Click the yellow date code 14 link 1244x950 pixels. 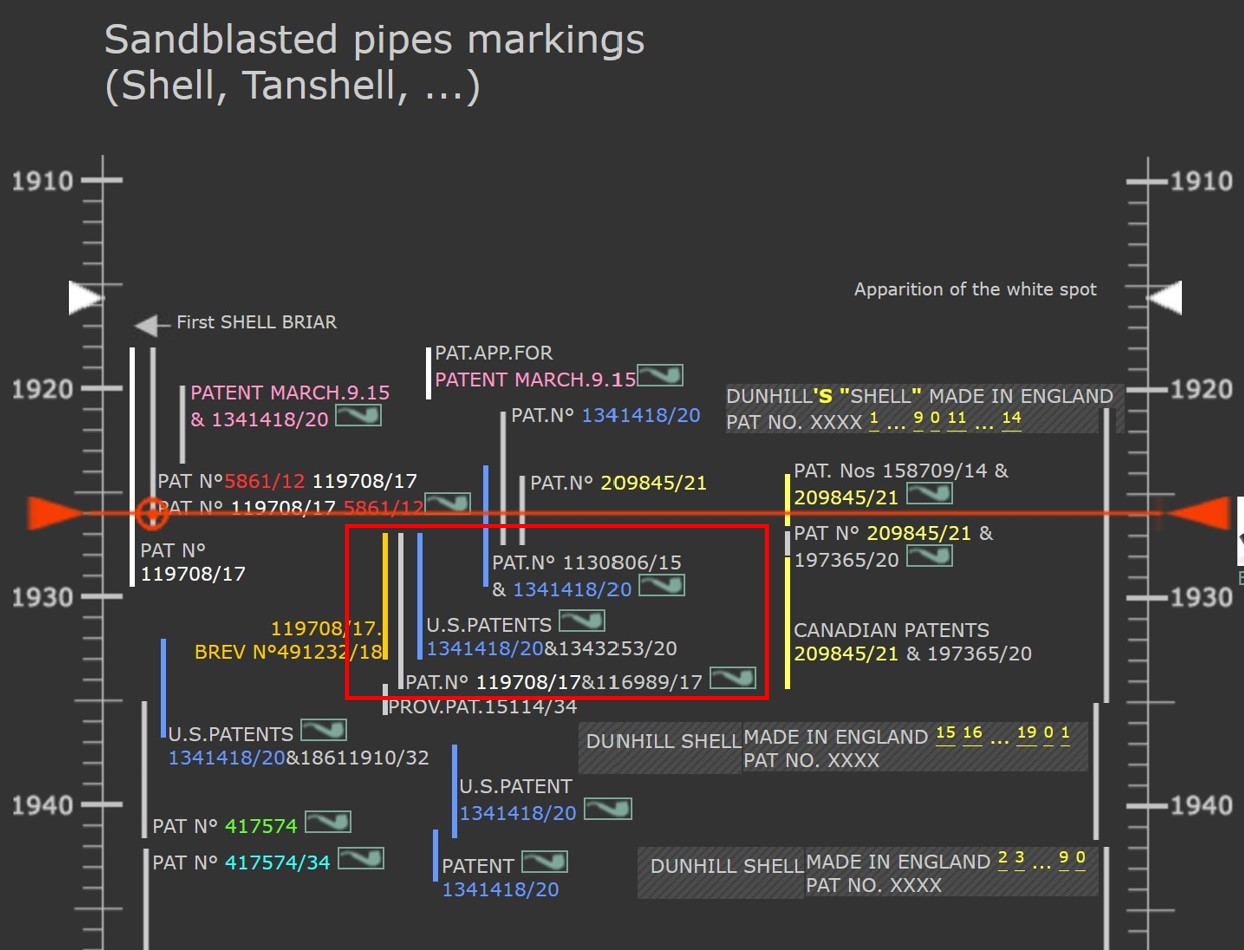click(1011, 419)
